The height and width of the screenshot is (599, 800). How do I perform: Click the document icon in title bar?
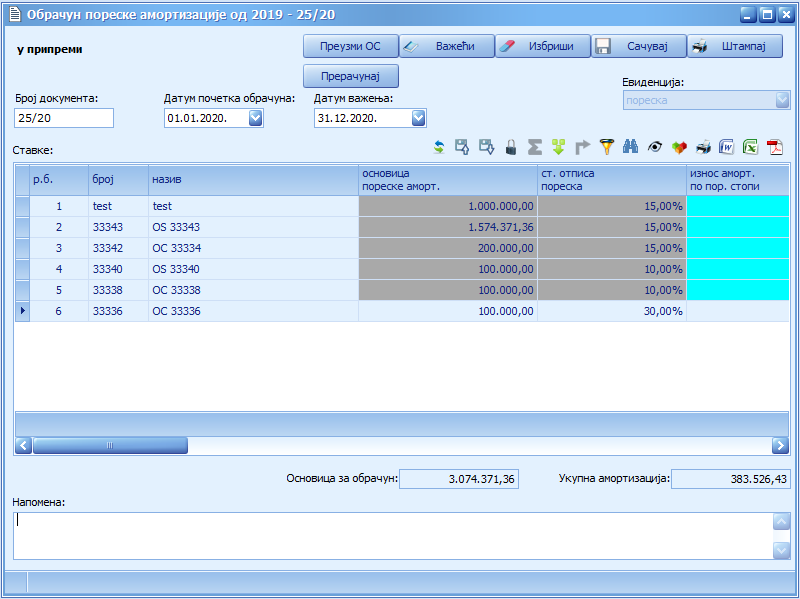[15, 14]
